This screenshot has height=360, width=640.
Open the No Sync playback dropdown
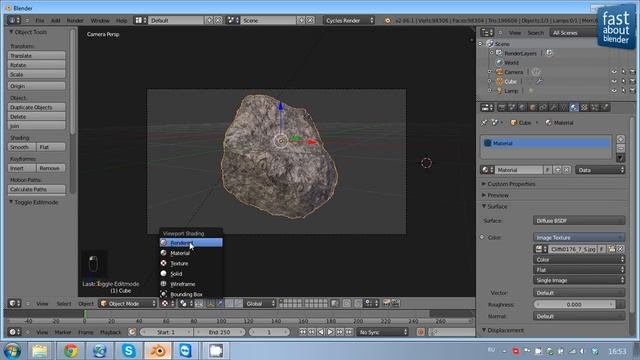[x=382, y=332]
